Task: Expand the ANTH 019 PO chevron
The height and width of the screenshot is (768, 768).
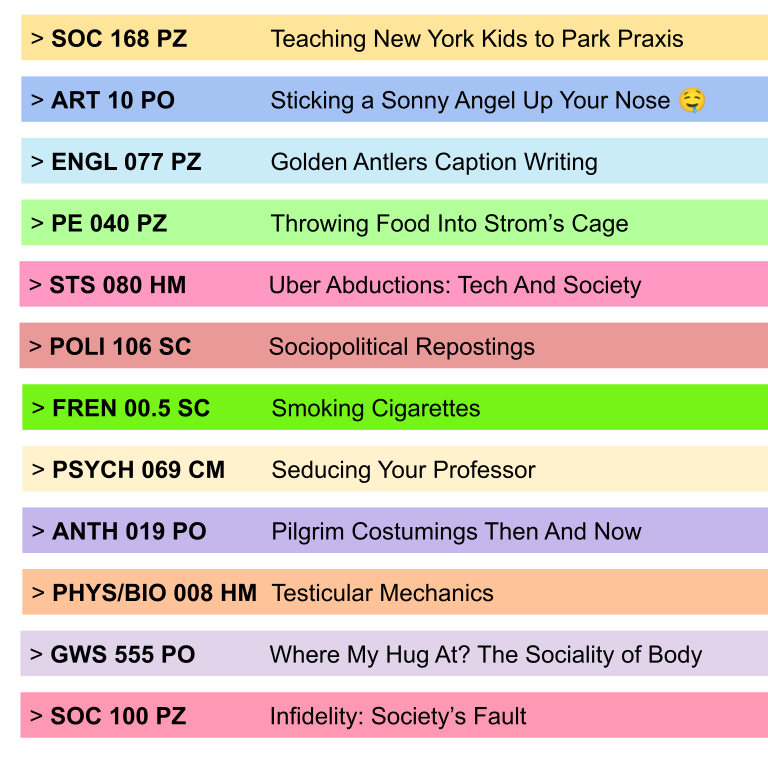Action: coord(38,532)
